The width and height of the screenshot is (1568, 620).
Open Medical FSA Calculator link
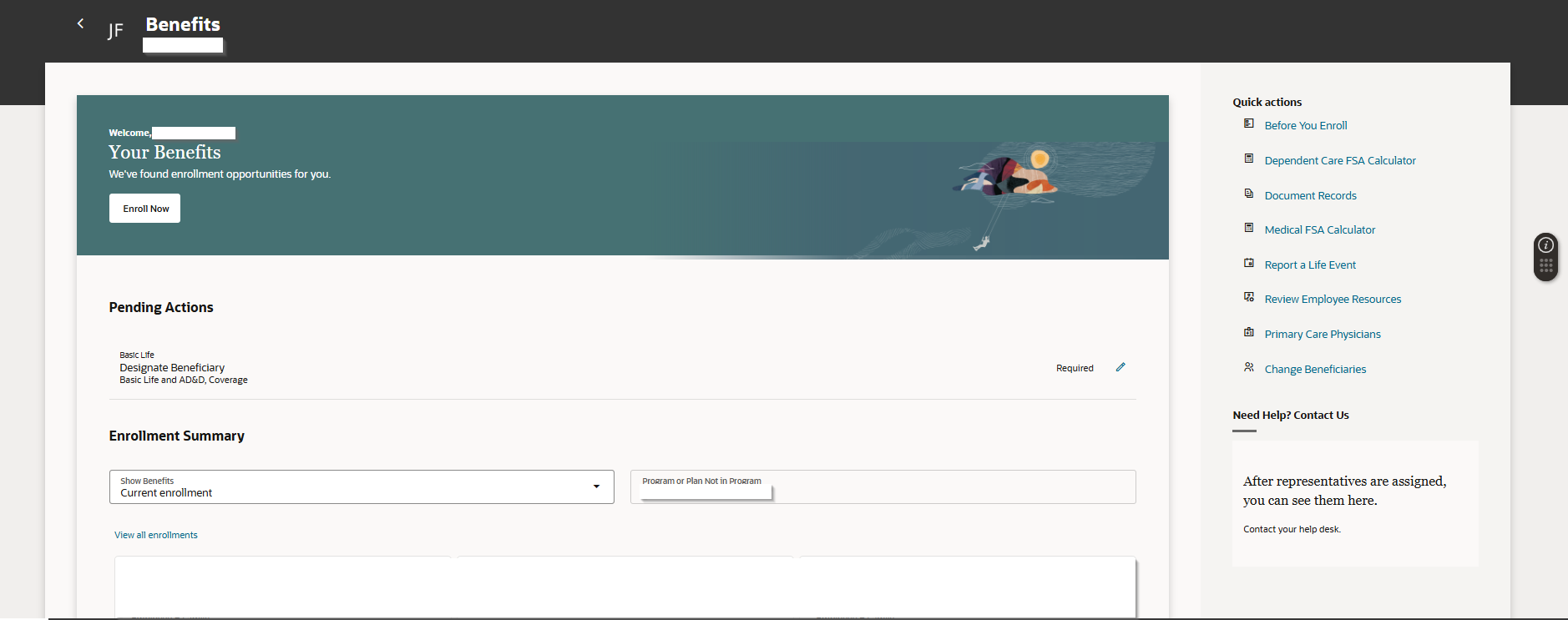pyautogui.click(x=1319, y=230)
